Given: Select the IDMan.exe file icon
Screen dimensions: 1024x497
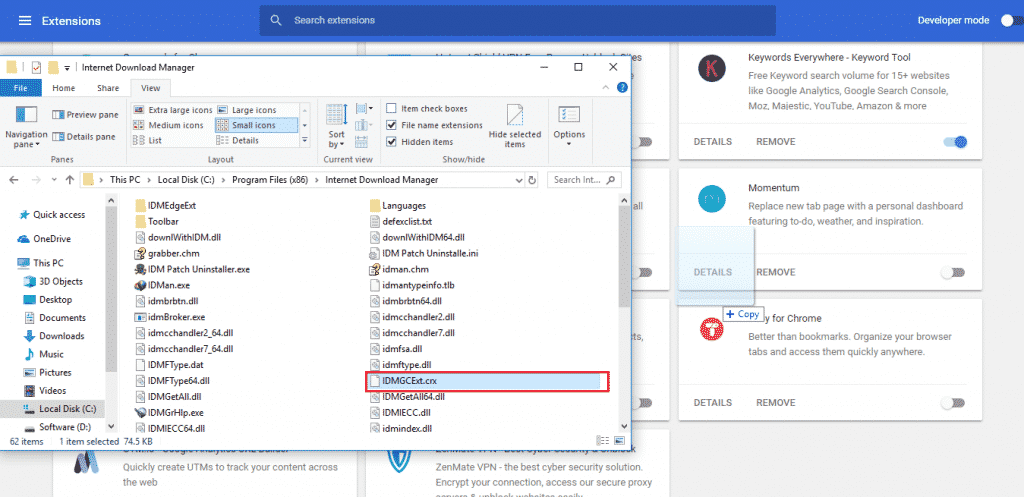Looking at the screenshot, I should point(140,285).
